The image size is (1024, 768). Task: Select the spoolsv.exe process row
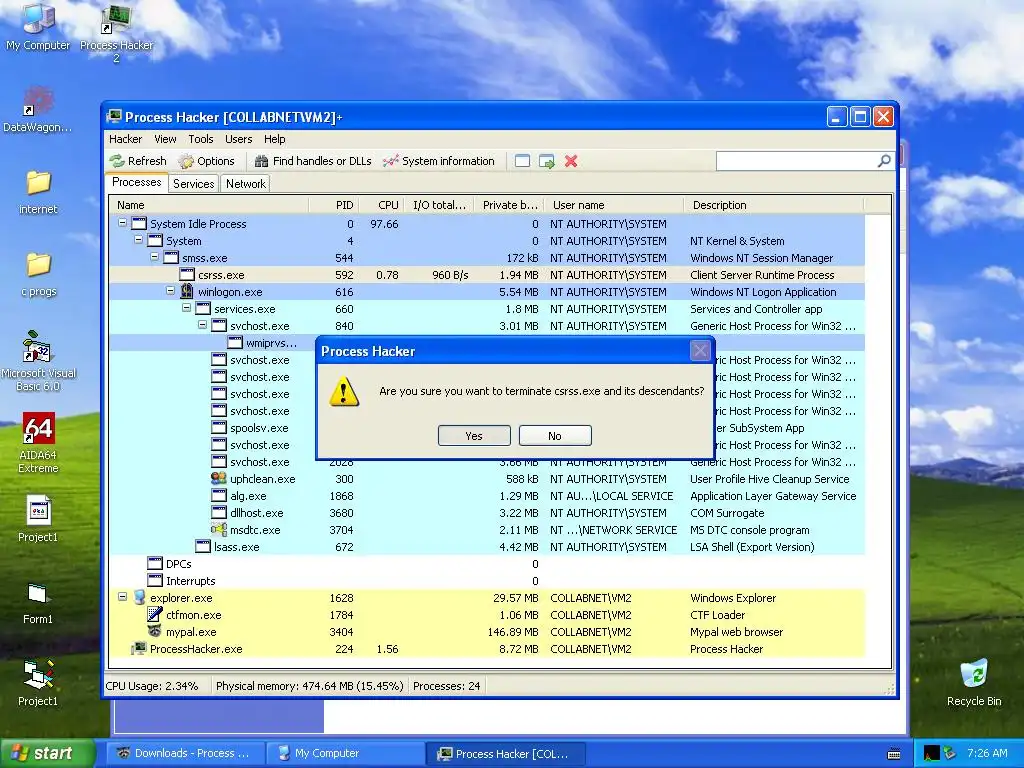coord(487,428)
